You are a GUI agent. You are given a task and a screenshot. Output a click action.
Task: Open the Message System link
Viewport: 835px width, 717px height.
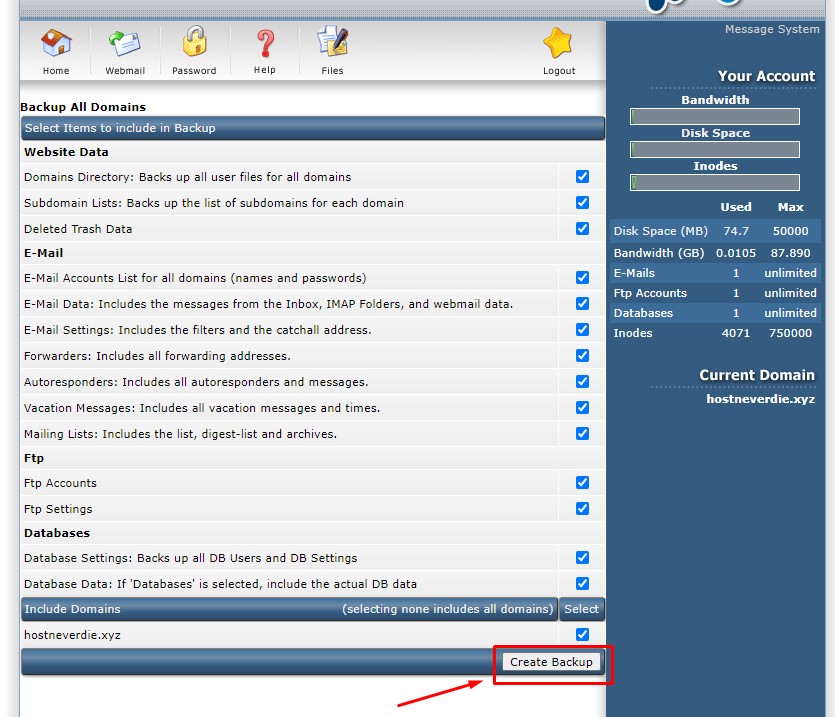click(771, 30)
